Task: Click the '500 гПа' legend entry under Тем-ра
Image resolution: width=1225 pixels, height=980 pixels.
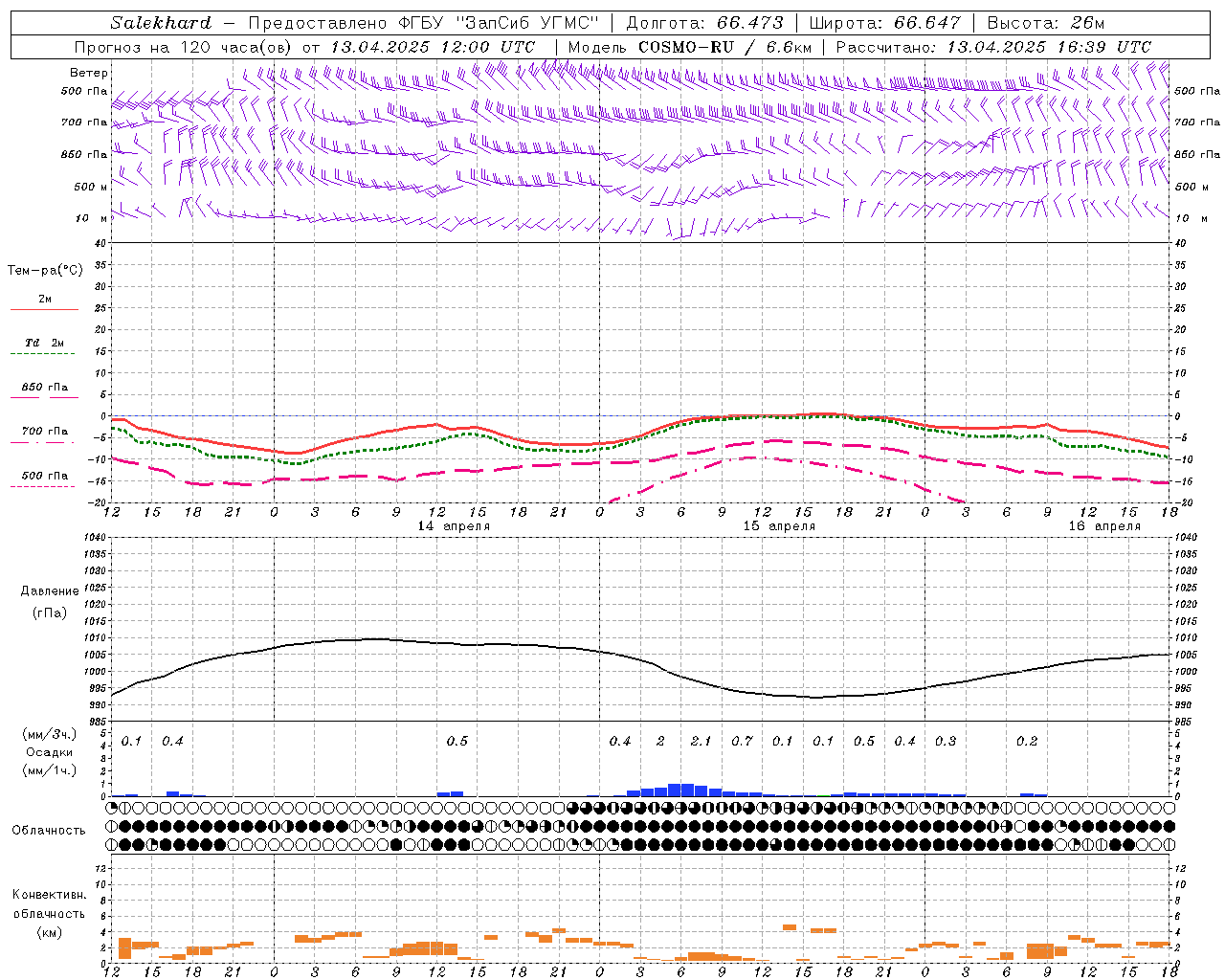Action: click(45, 476)
